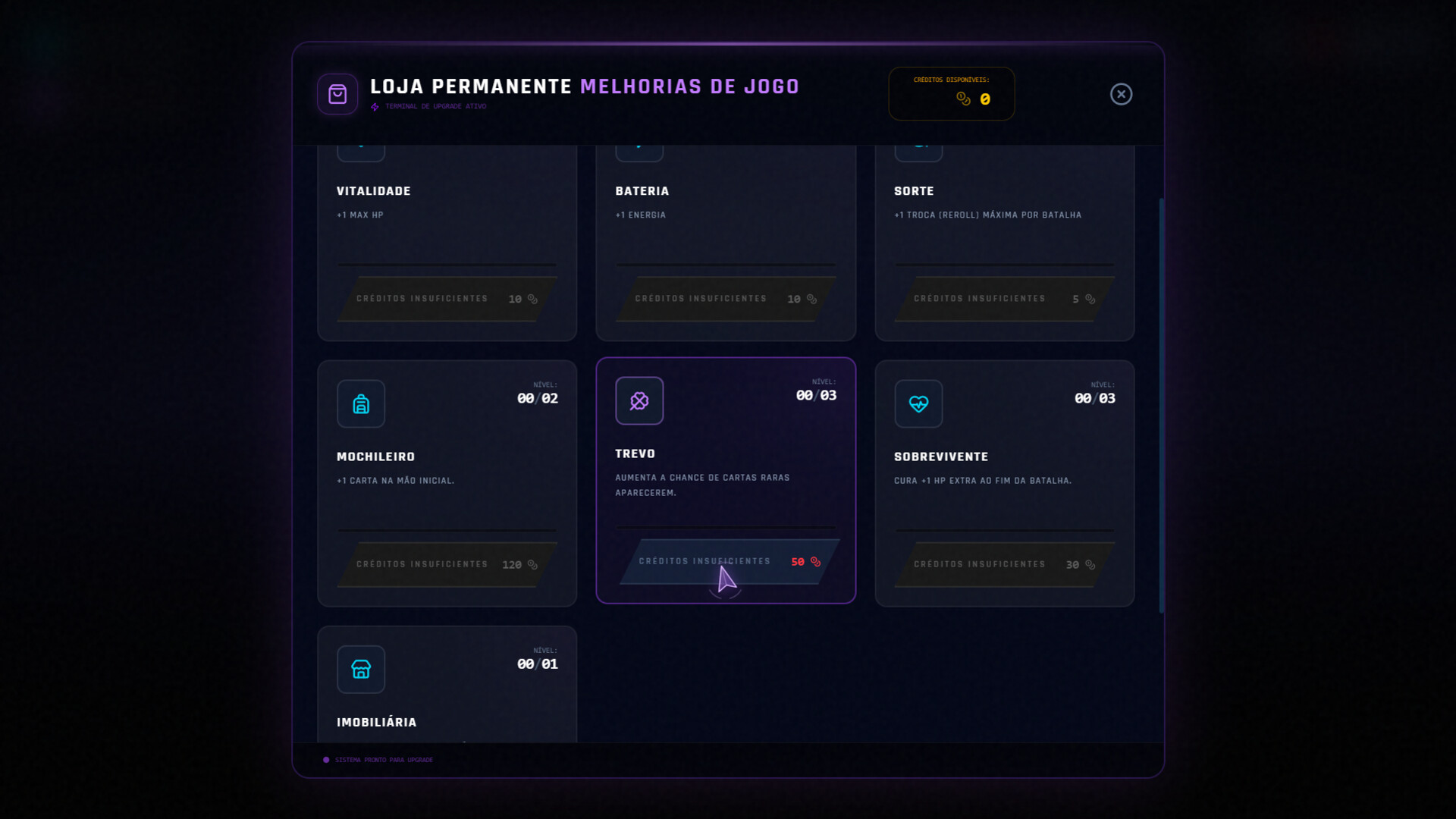Click the Mochileiro level 00/02 indicator

click(x=537, y=398)
